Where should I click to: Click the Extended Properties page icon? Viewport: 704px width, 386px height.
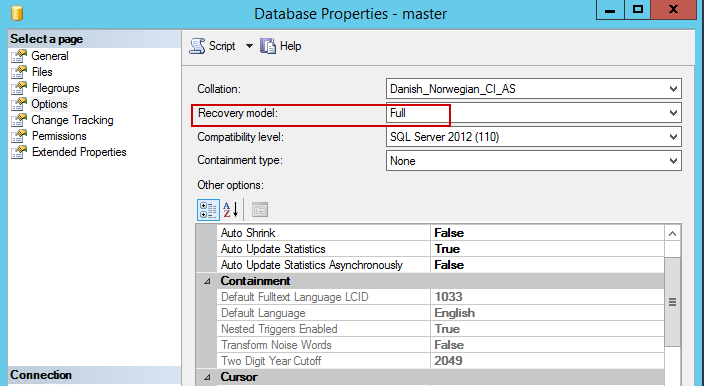(x=19, y=152)
